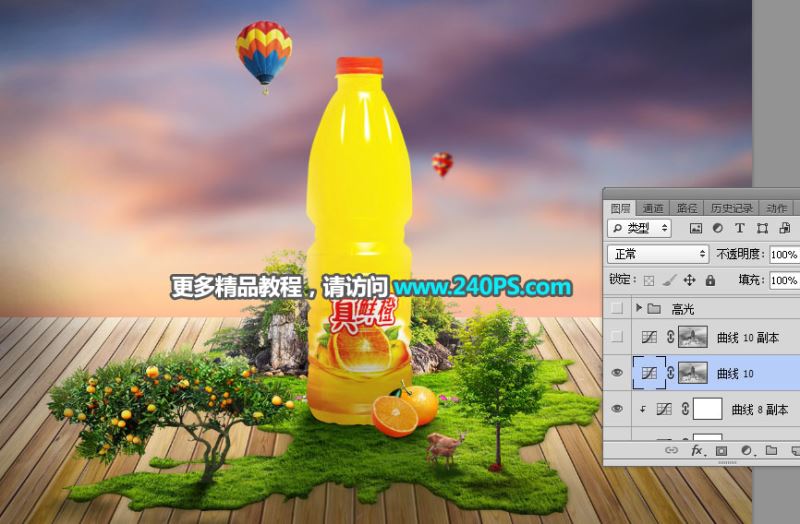Screen dimensions: 800x524
Task: Filter layers by type (T) icon
Action: pyautogui.click(x=740, y=228)
